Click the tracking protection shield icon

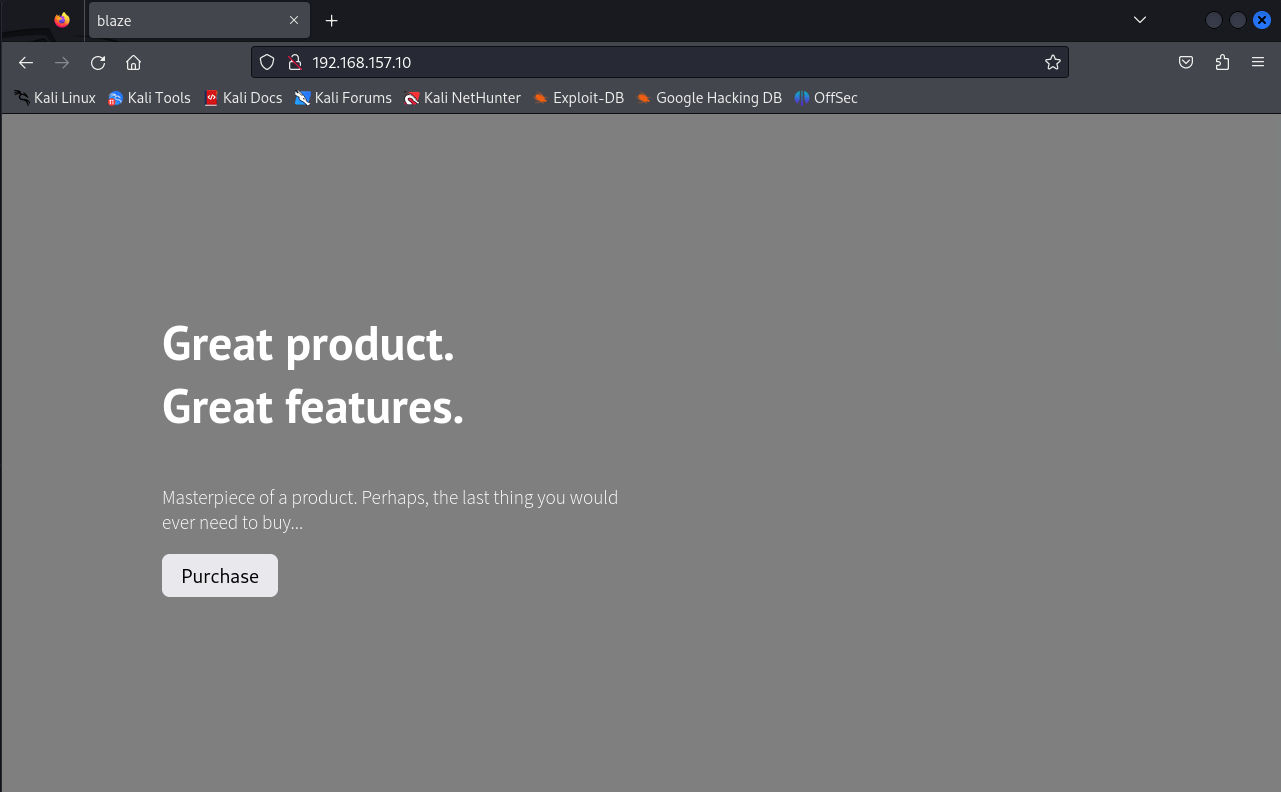point(267,62)
